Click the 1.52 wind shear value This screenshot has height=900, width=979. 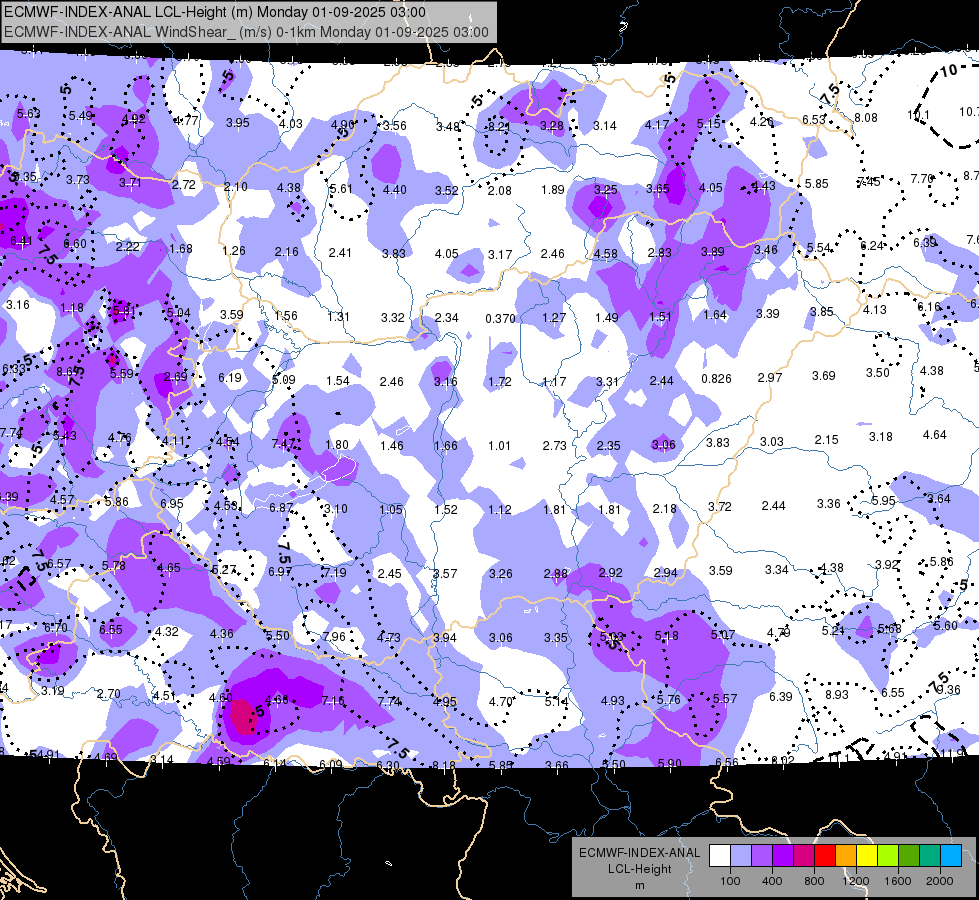[446, 510]
